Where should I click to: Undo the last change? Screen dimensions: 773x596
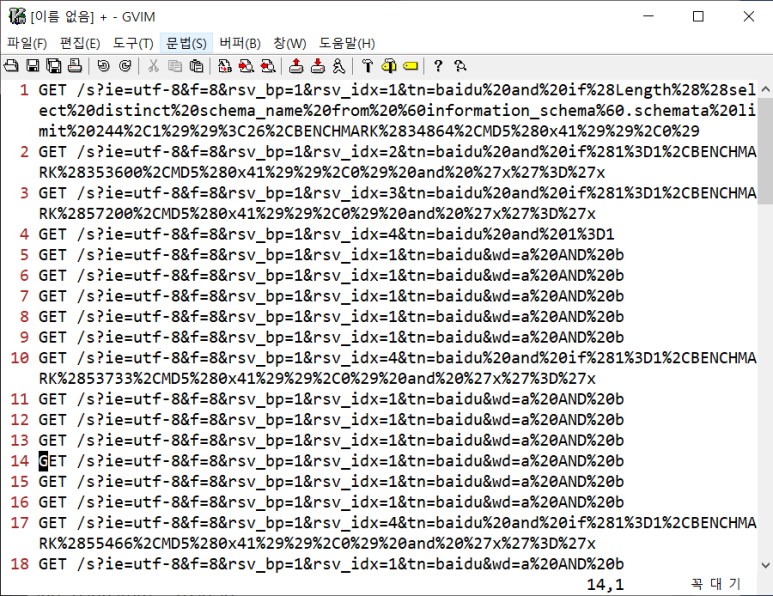(104, 66)
